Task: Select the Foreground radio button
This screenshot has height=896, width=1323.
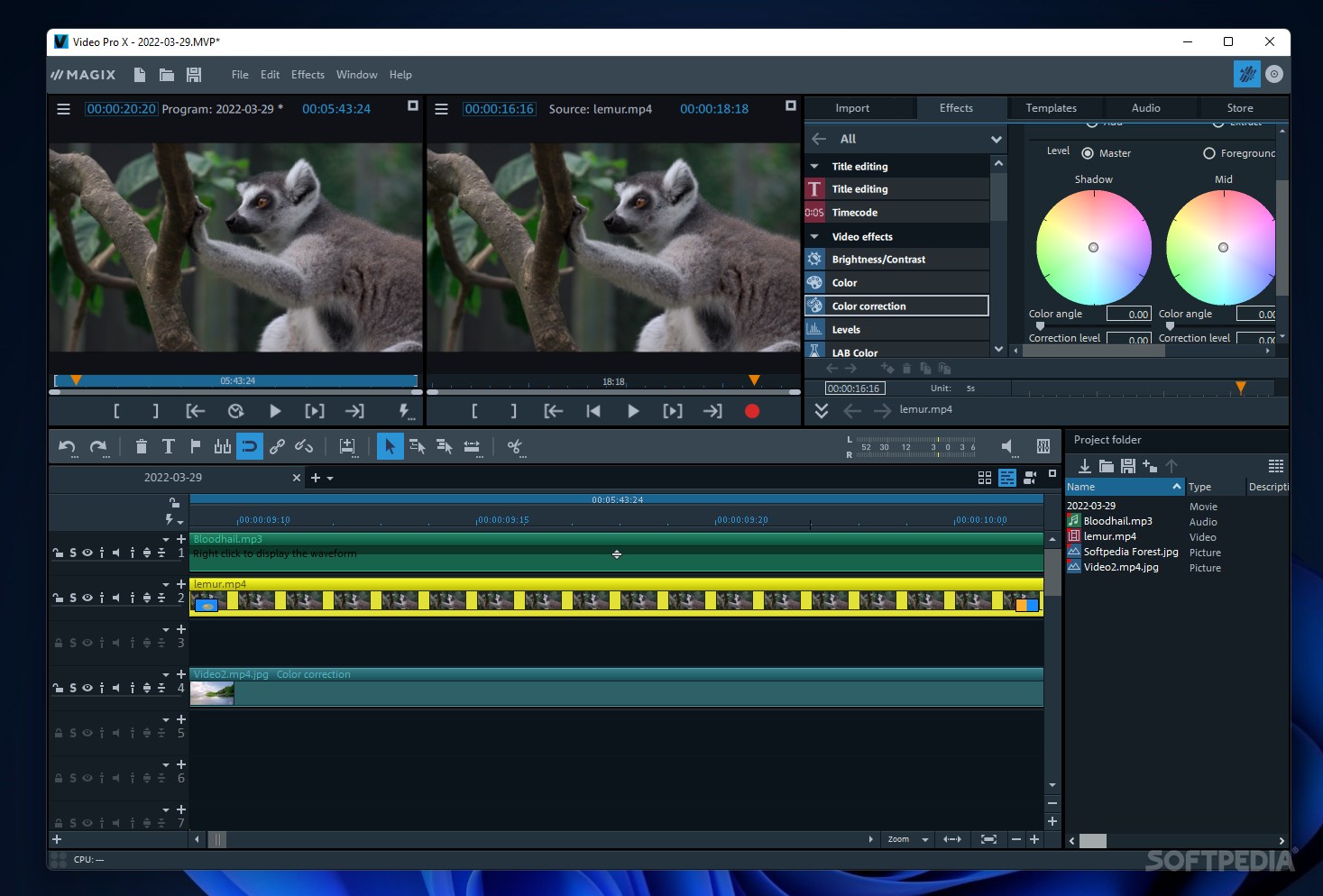Action: 1209,152
